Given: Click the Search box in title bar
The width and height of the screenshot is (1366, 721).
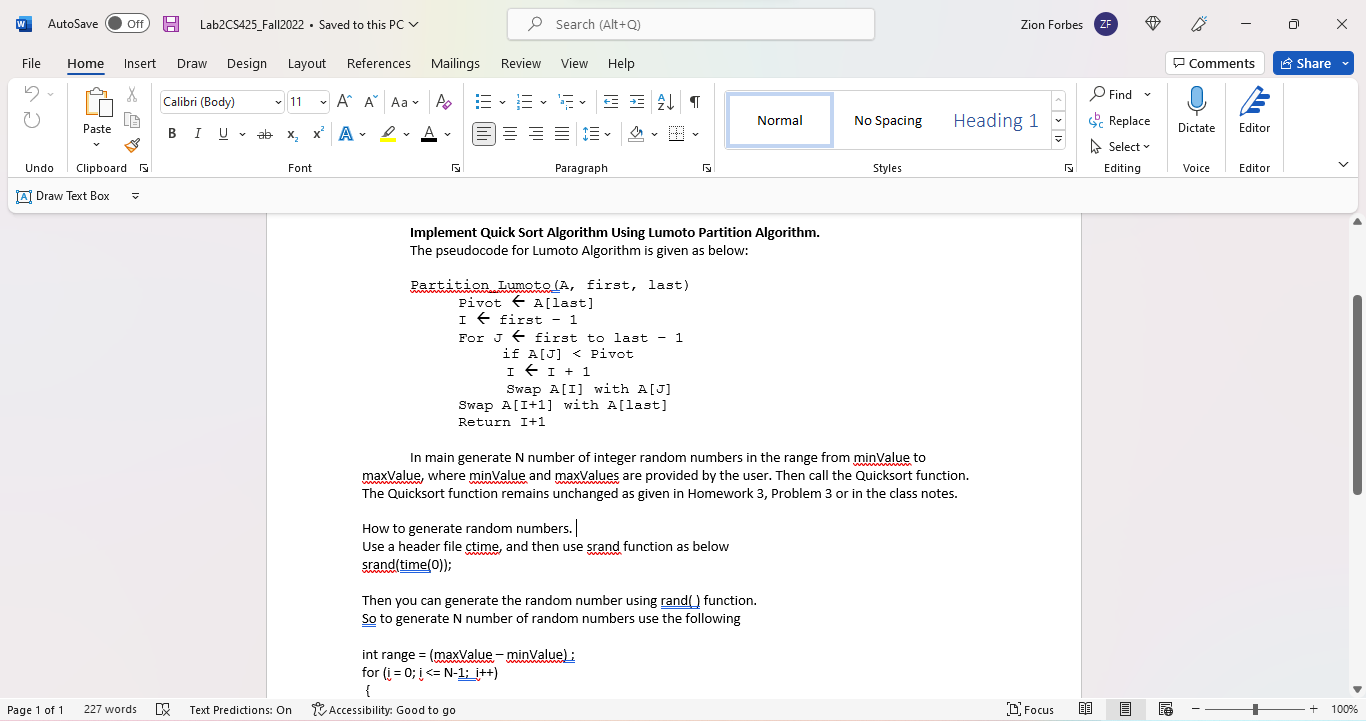Looking at the screenshot, I should tap(690, 24).
